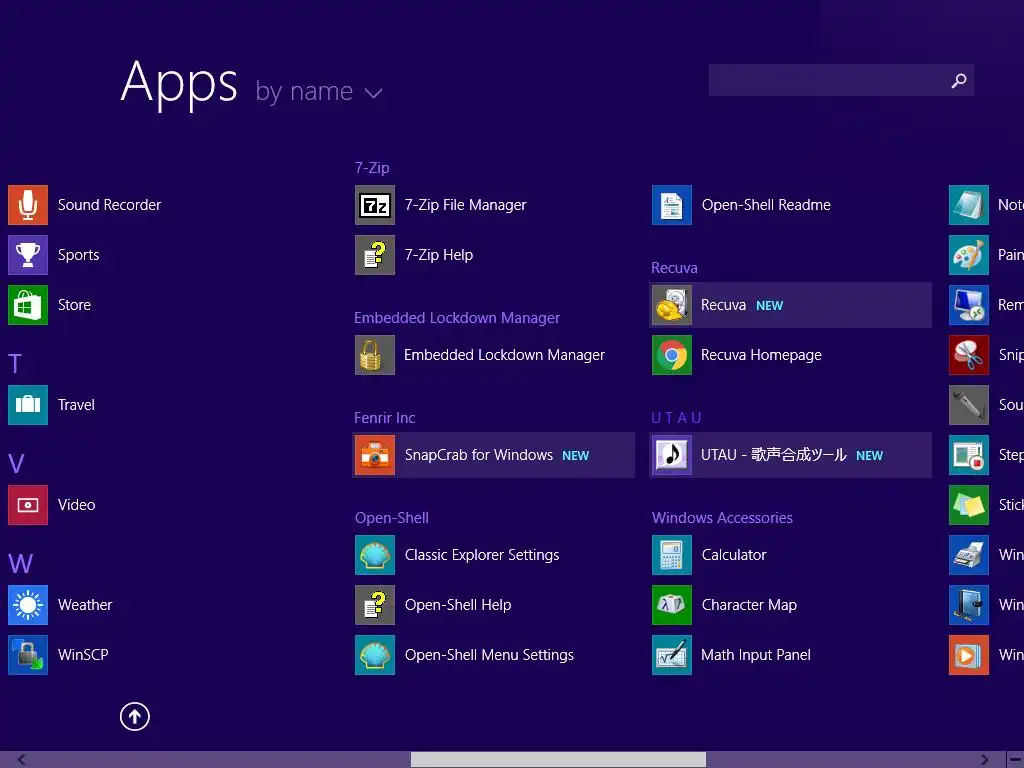Image resolution: width=1024 pixels, height=768 pixels.
Task: Click the zoom-out minus button in the corner
Action: 1016,760
